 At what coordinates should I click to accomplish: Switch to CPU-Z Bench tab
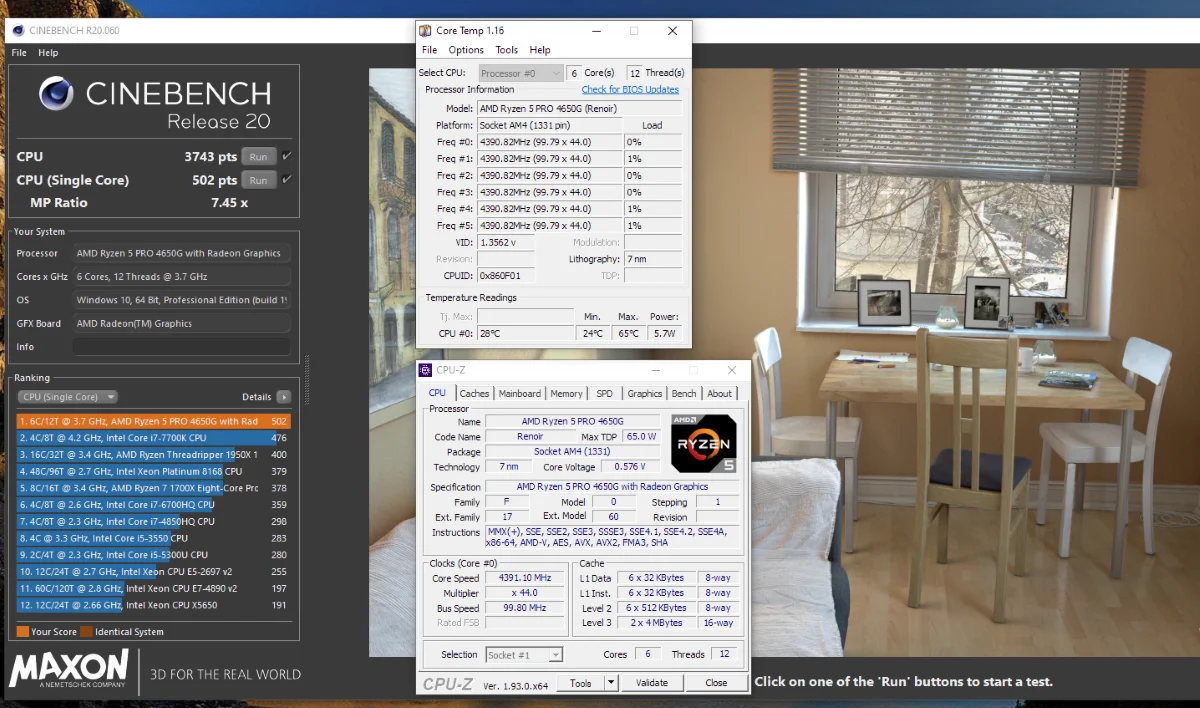[684, 393]
